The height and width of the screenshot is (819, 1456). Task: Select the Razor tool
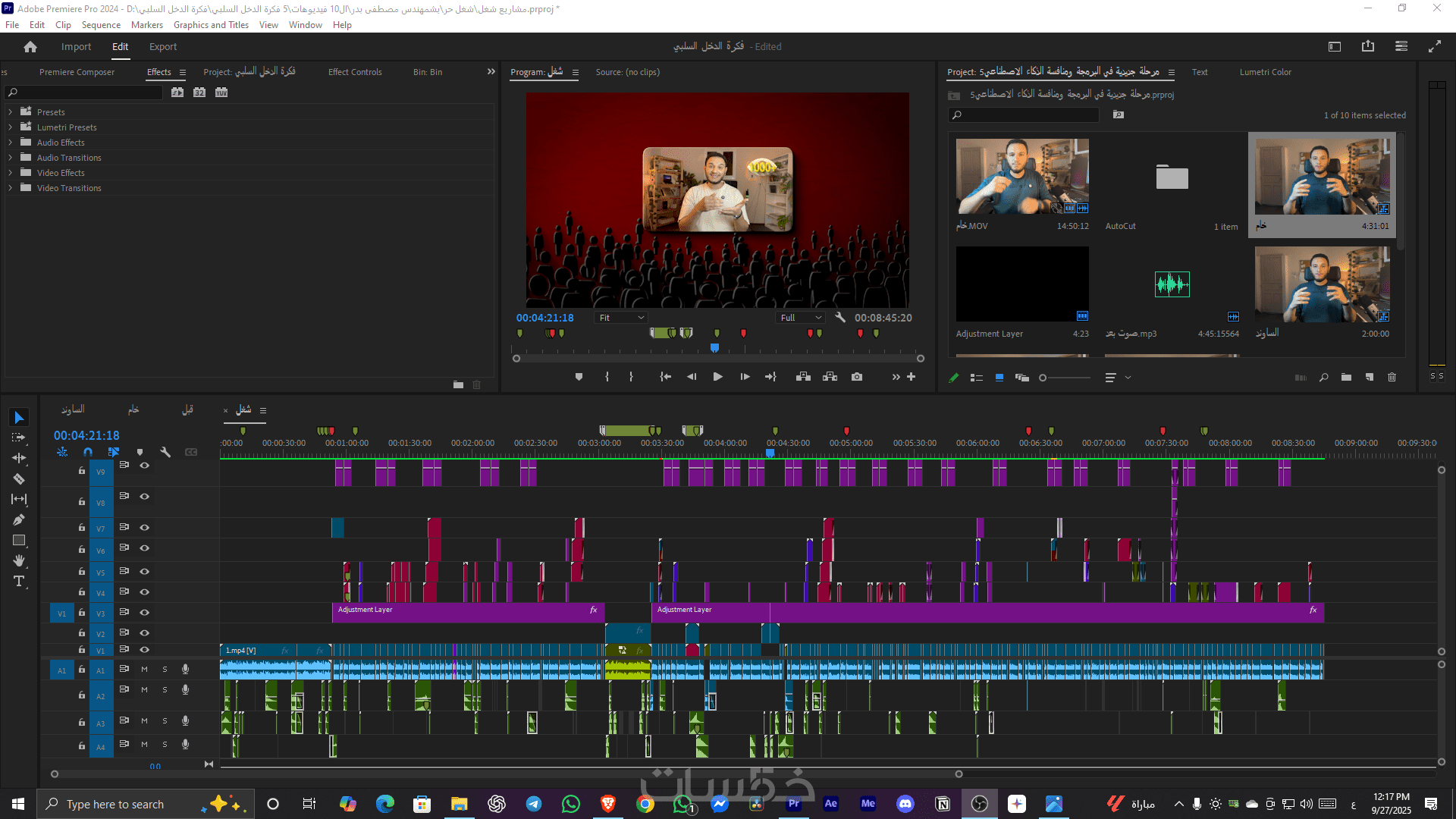[x=19, y=479]
